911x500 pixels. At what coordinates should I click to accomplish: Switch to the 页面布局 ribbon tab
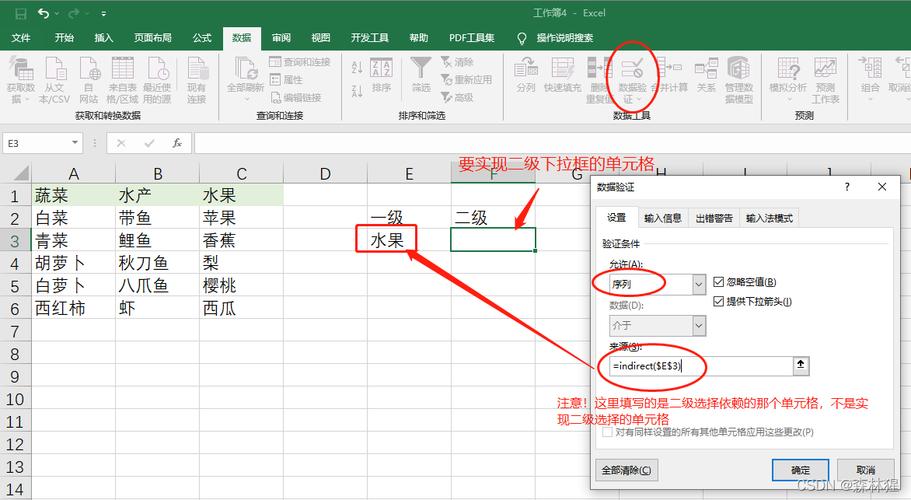153,38
